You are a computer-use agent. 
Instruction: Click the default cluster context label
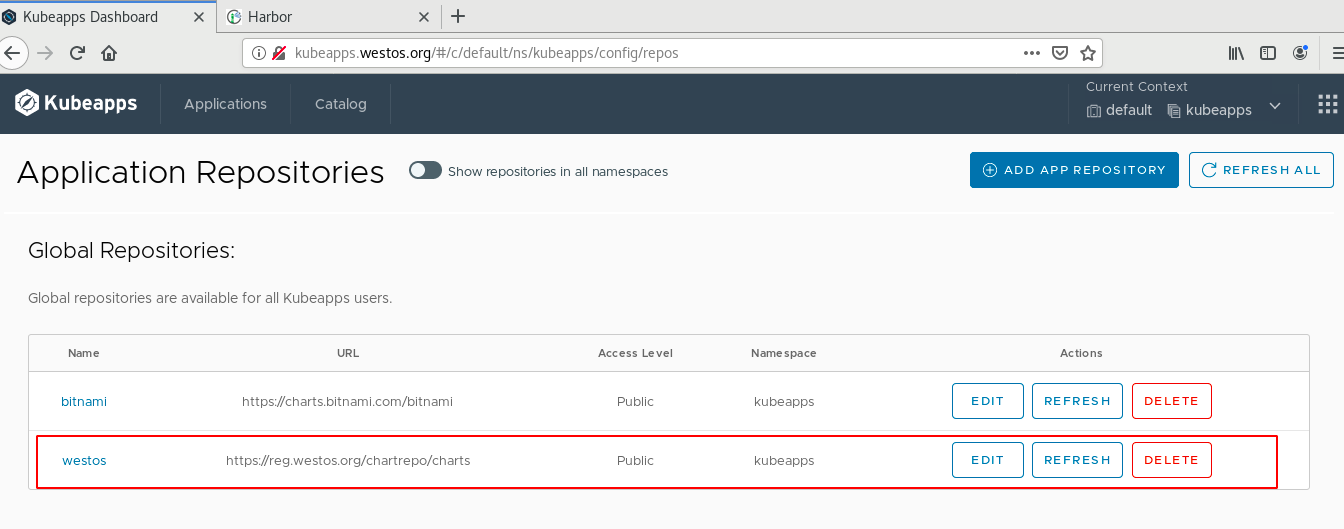click(x=1120, y=110)
